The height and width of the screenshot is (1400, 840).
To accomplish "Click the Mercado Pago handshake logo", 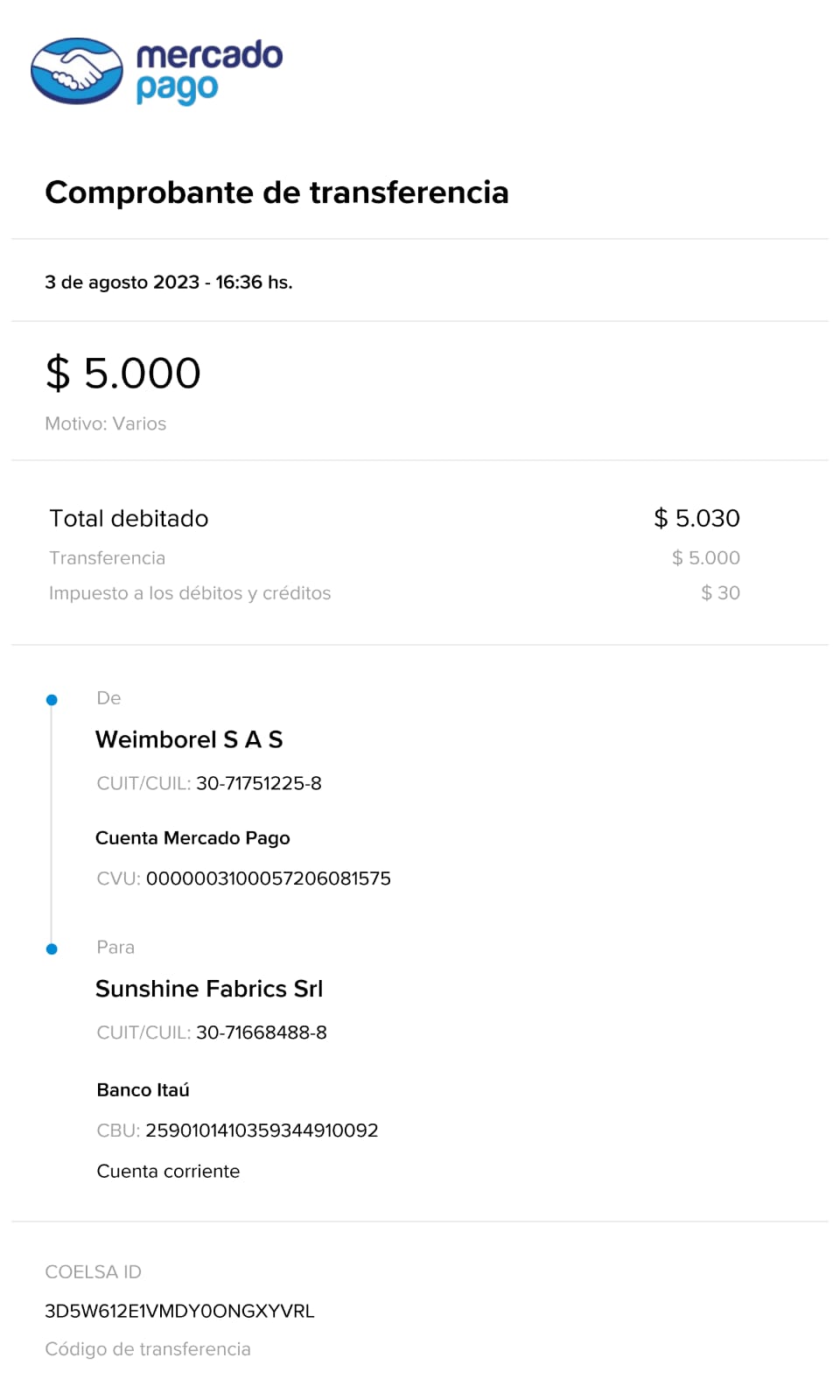I will (x=77, y=71).
